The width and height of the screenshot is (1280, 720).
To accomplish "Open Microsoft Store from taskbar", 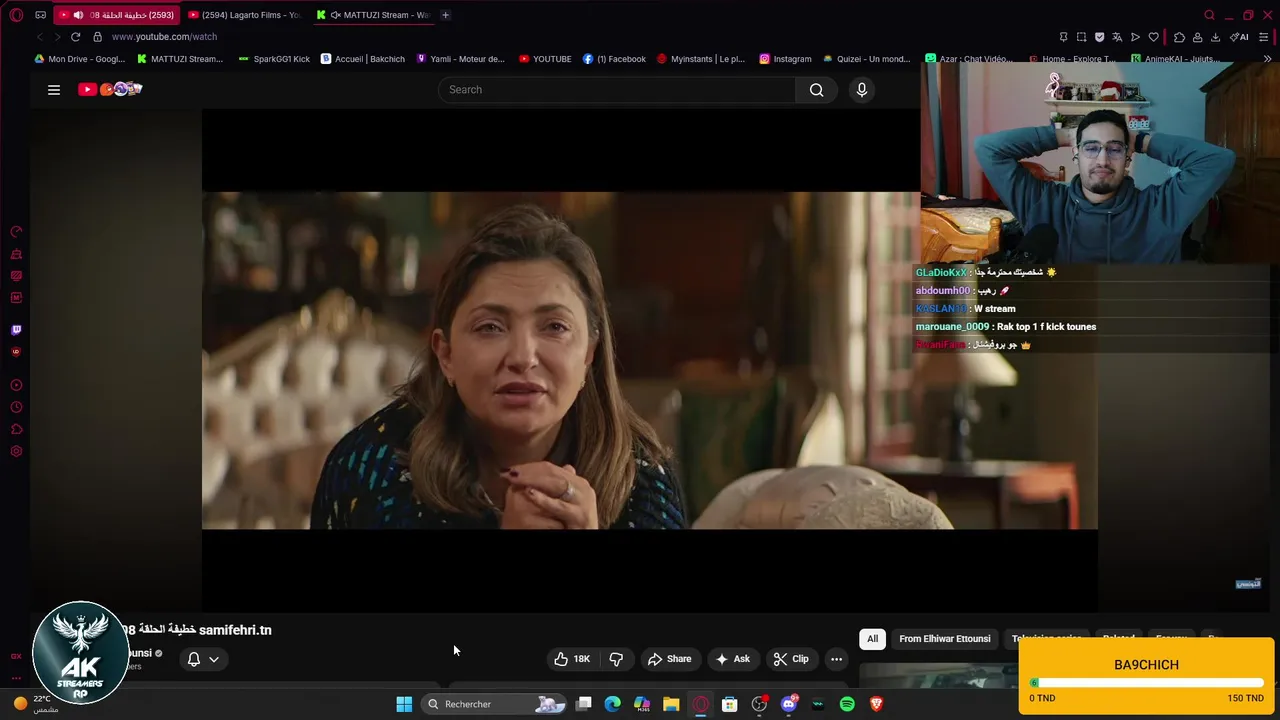I will click(730, 704).
